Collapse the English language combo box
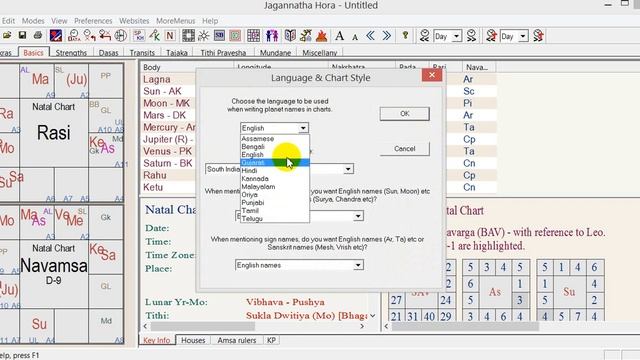This screenshot has height=360, width=640. (x=303, y=128)
